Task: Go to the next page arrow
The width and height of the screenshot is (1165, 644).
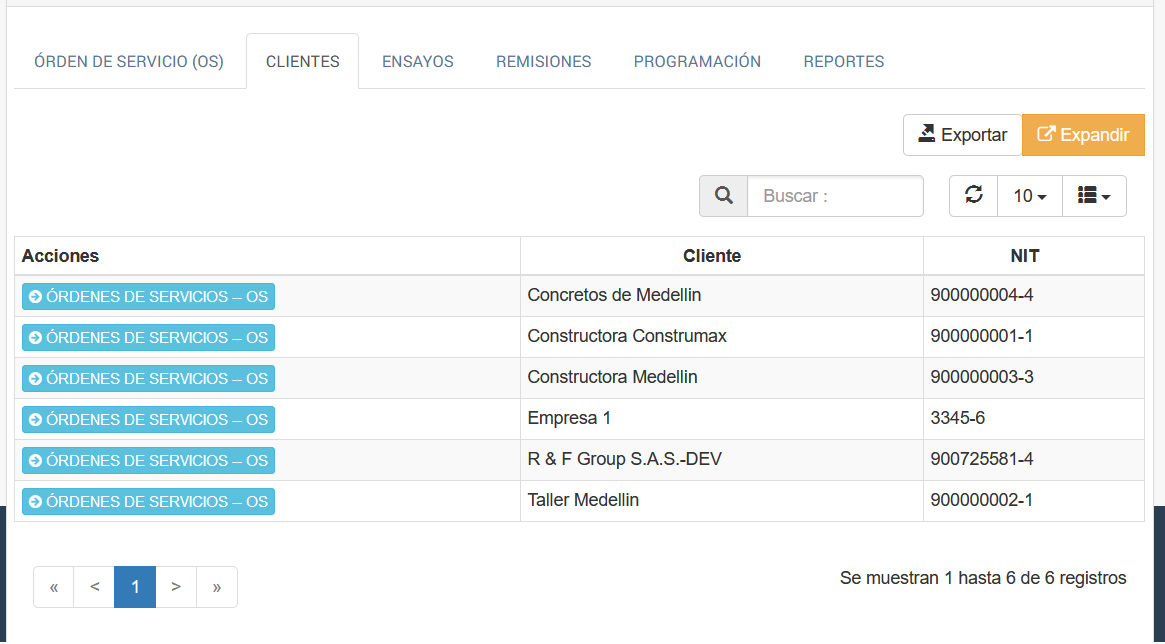Action: 176,587
